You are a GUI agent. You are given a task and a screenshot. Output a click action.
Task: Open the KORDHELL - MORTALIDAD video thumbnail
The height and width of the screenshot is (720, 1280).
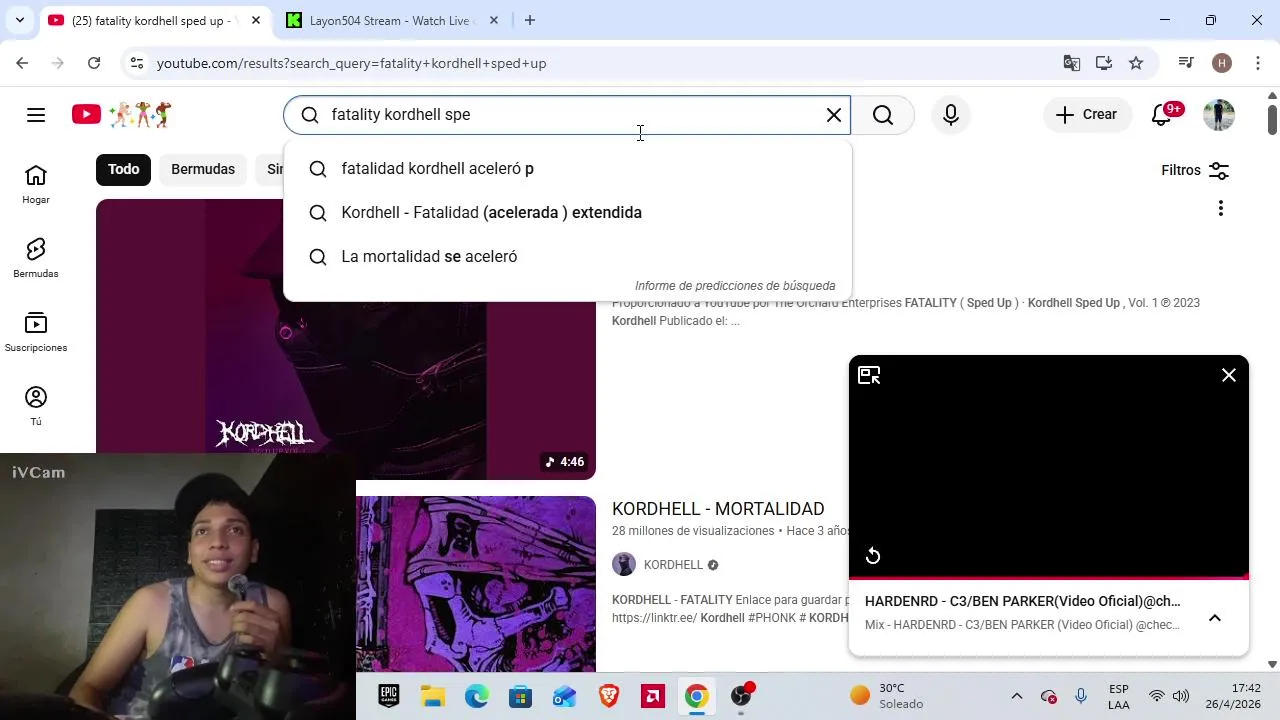[476, 585]
